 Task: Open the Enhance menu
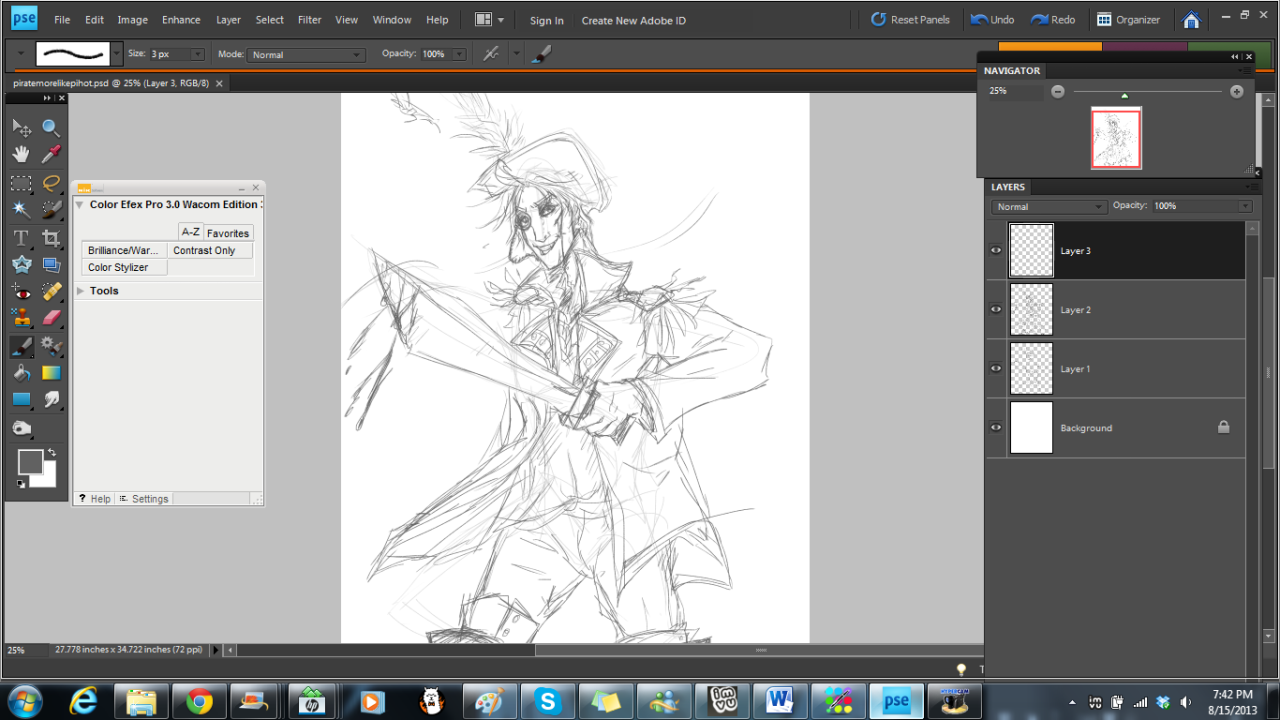click(x=181, y=20)
